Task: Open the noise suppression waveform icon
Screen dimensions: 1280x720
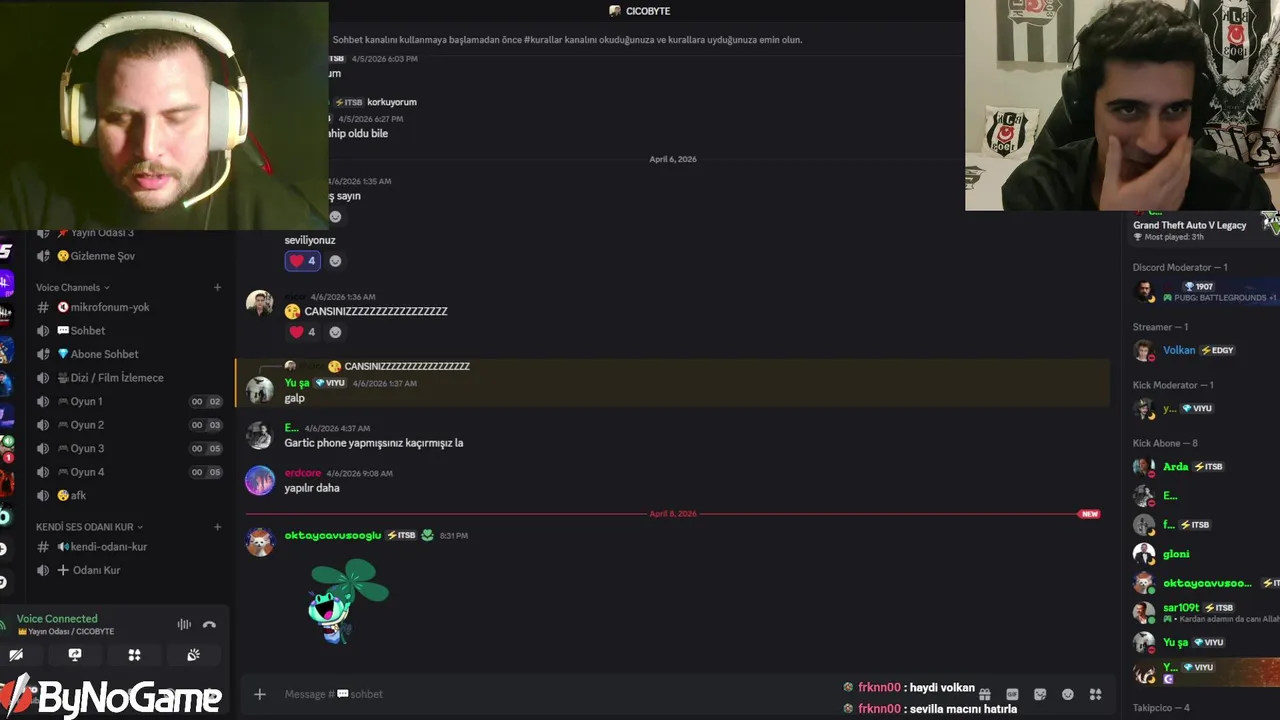Action: click(184, 624)
